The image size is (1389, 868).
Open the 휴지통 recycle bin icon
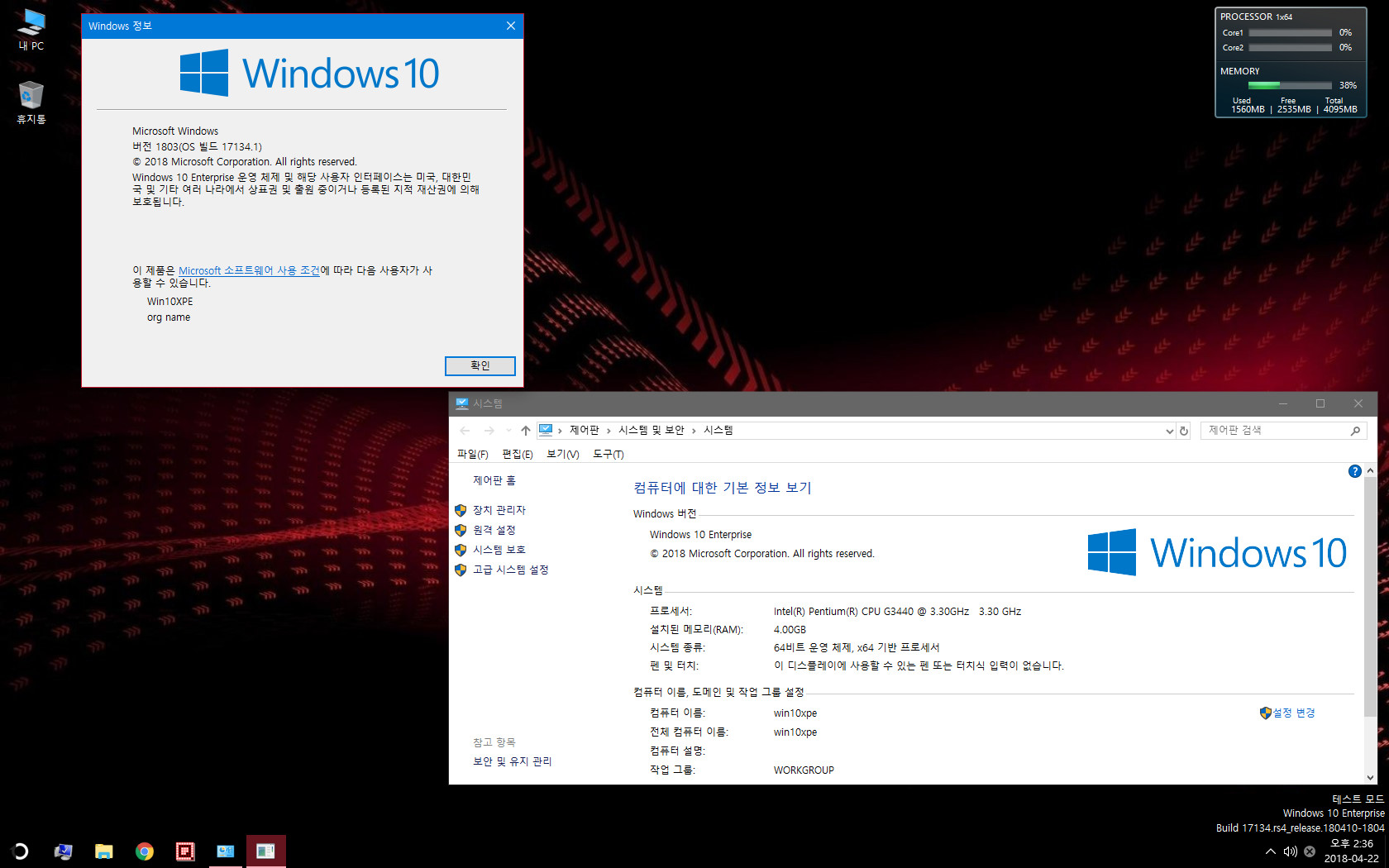click(31, 103)
